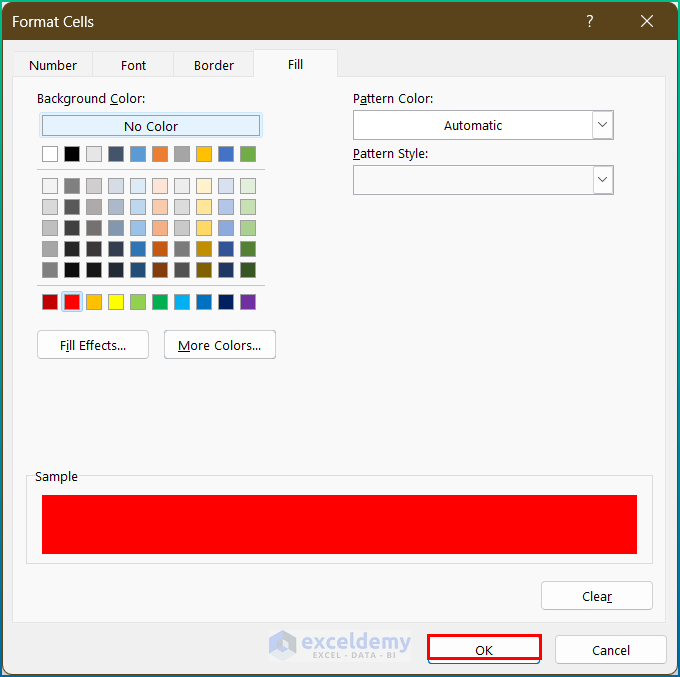The height and width of the screenshot is (677, 680).
Task: Switch to the Number tab
Action: coord(53,65)
